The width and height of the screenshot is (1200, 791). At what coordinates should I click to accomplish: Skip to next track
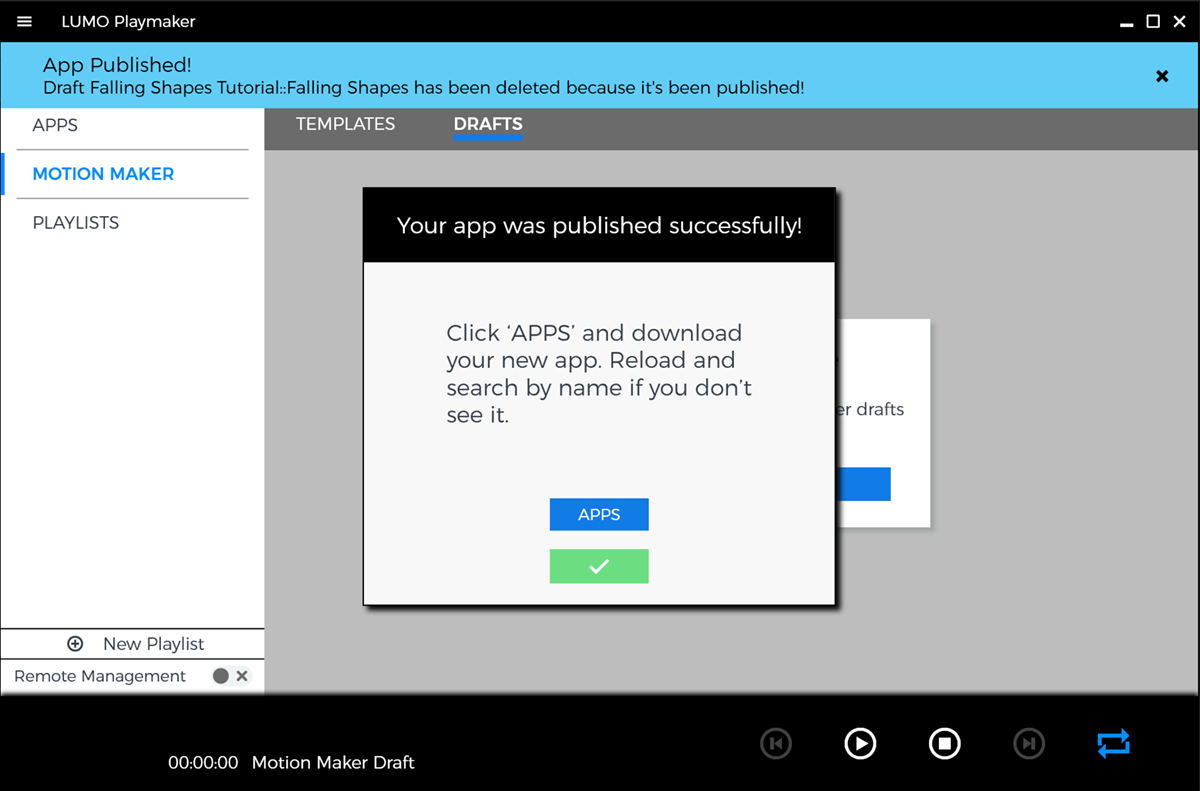tap(1029, 743)
